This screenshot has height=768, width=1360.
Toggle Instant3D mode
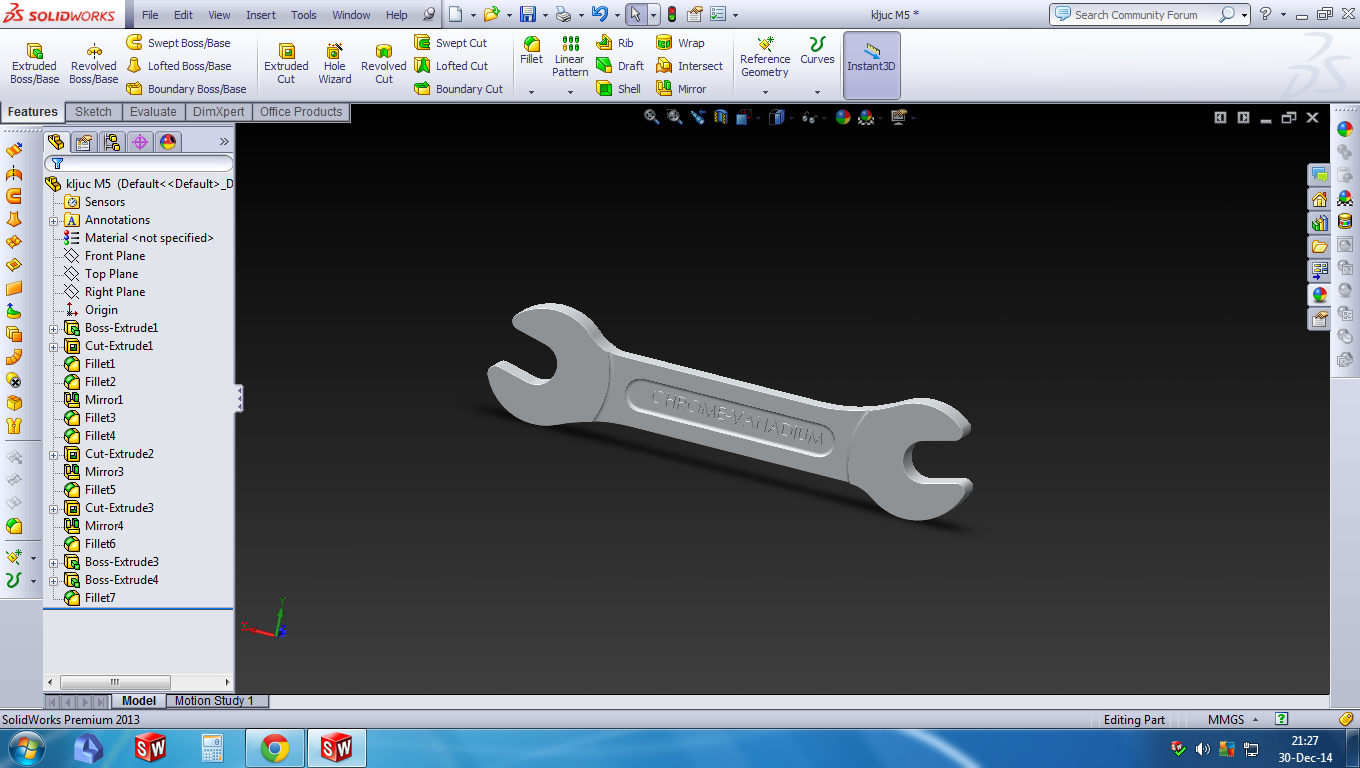871,65
